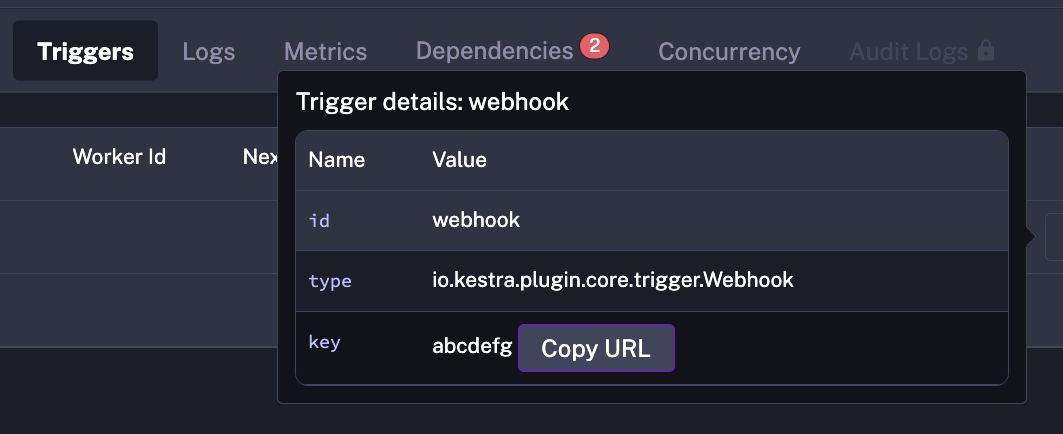Click the red Dependencies count badge
Image resolution: width=1063 pixels, height=434 pixels.
click(594, 46)
